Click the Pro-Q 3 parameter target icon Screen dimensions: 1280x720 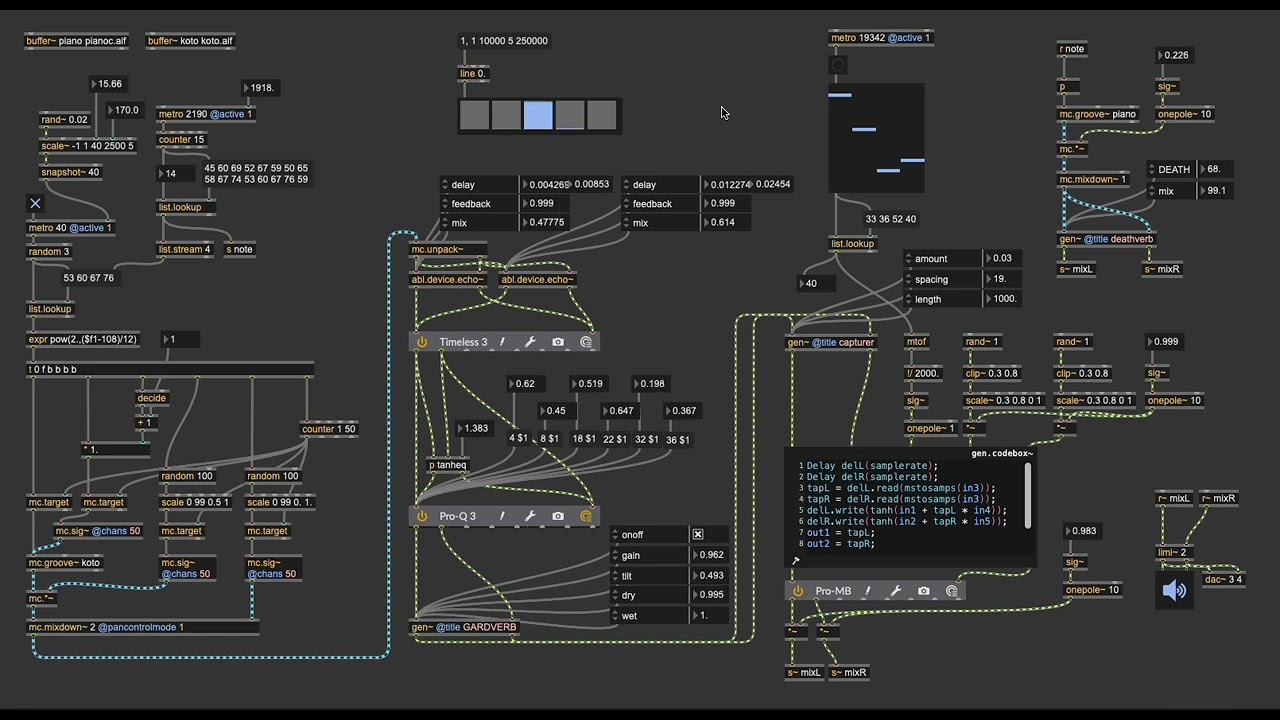586,516
